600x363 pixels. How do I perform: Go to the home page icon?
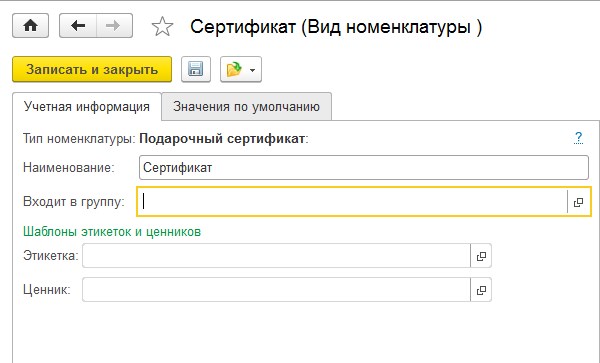click(31, 26)
